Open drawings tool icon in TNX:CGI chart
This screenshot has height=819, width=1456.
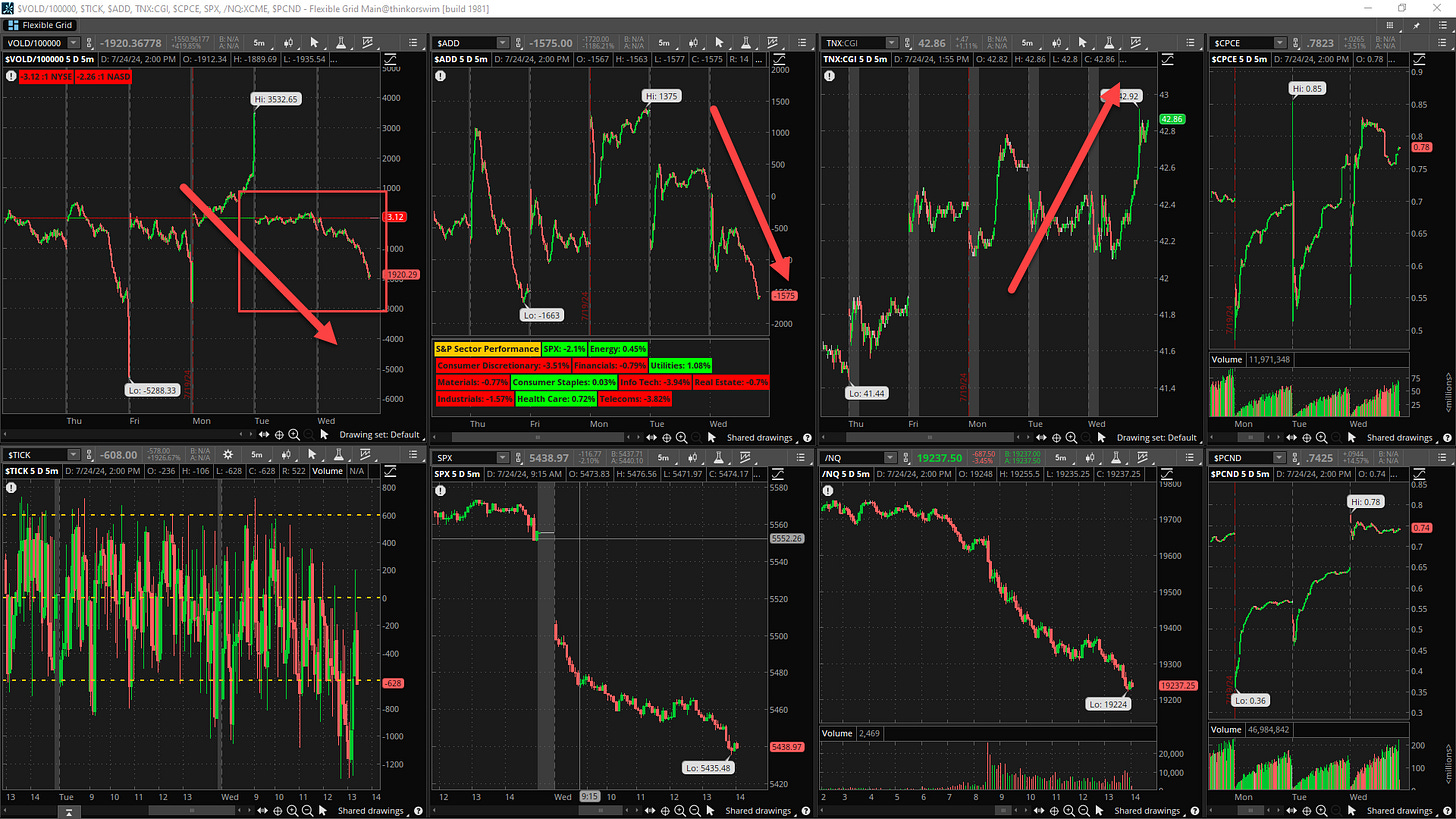click(x=1137, y=43)
